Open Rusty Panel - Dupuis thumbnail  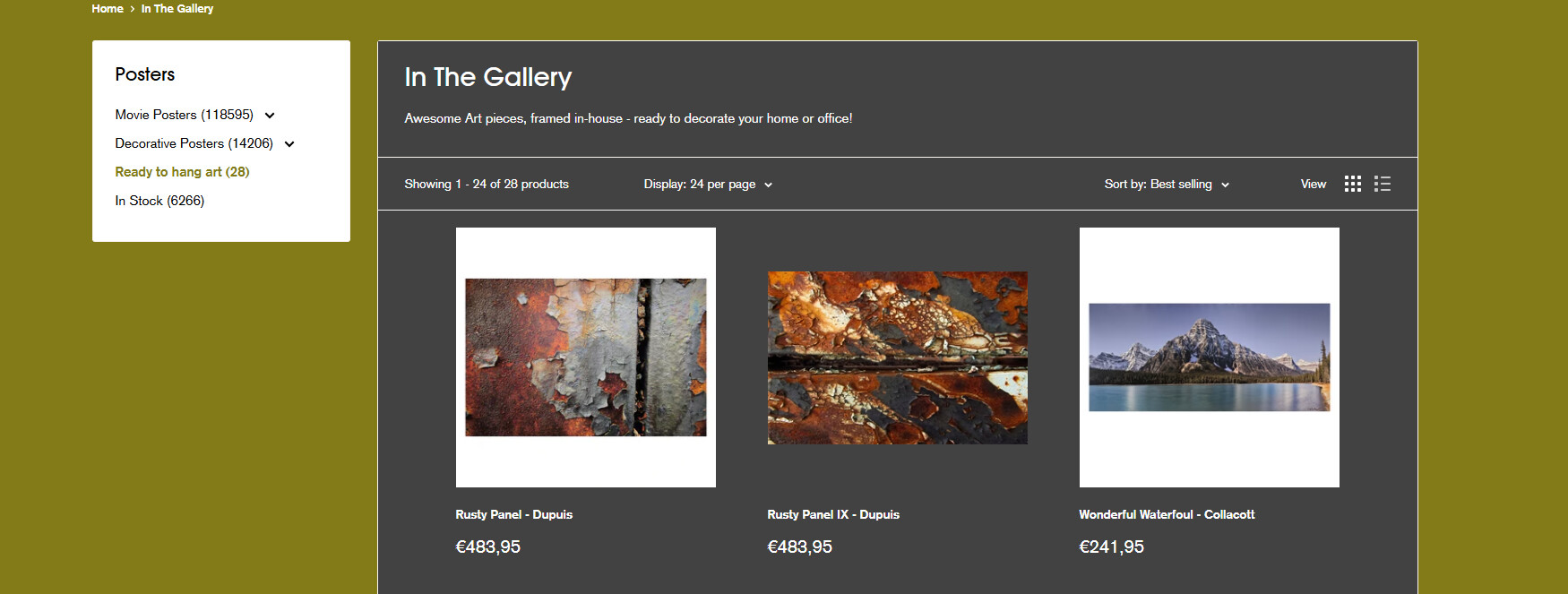586,357
